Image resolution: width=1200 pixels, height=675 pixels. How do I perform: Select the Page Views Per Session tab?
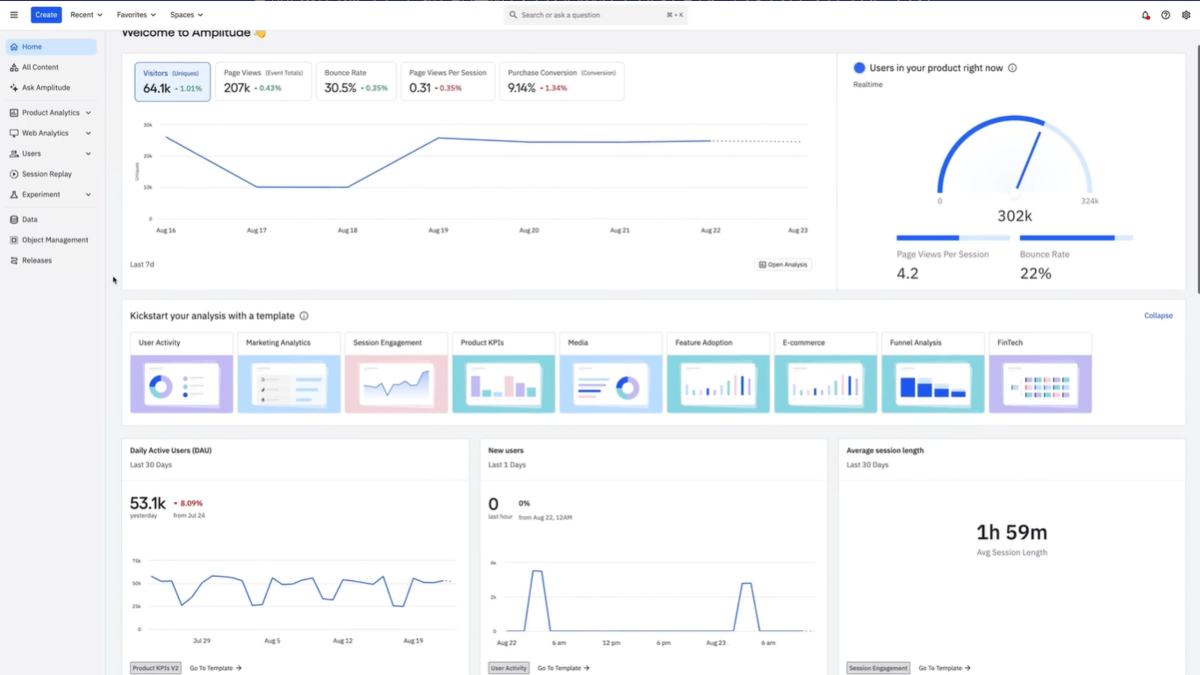pos(448,81)
